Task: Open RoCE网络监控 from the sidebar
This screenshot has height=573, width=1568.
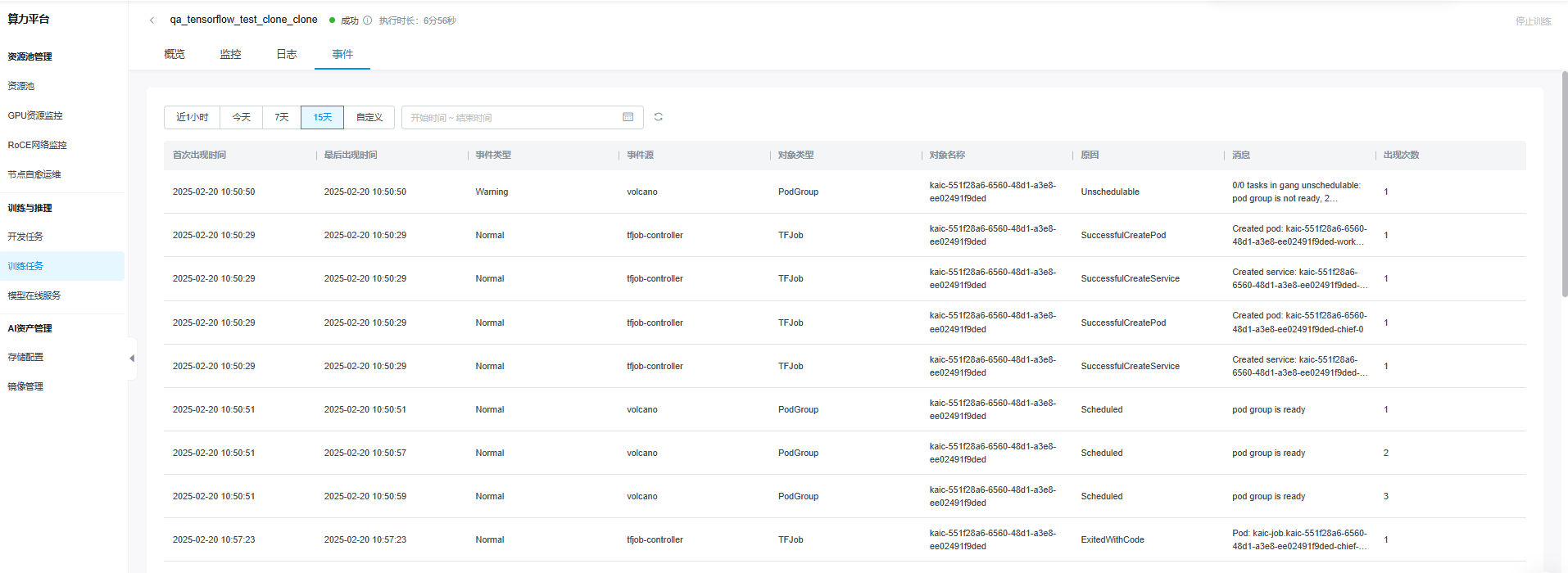Action: coord(37,145)
